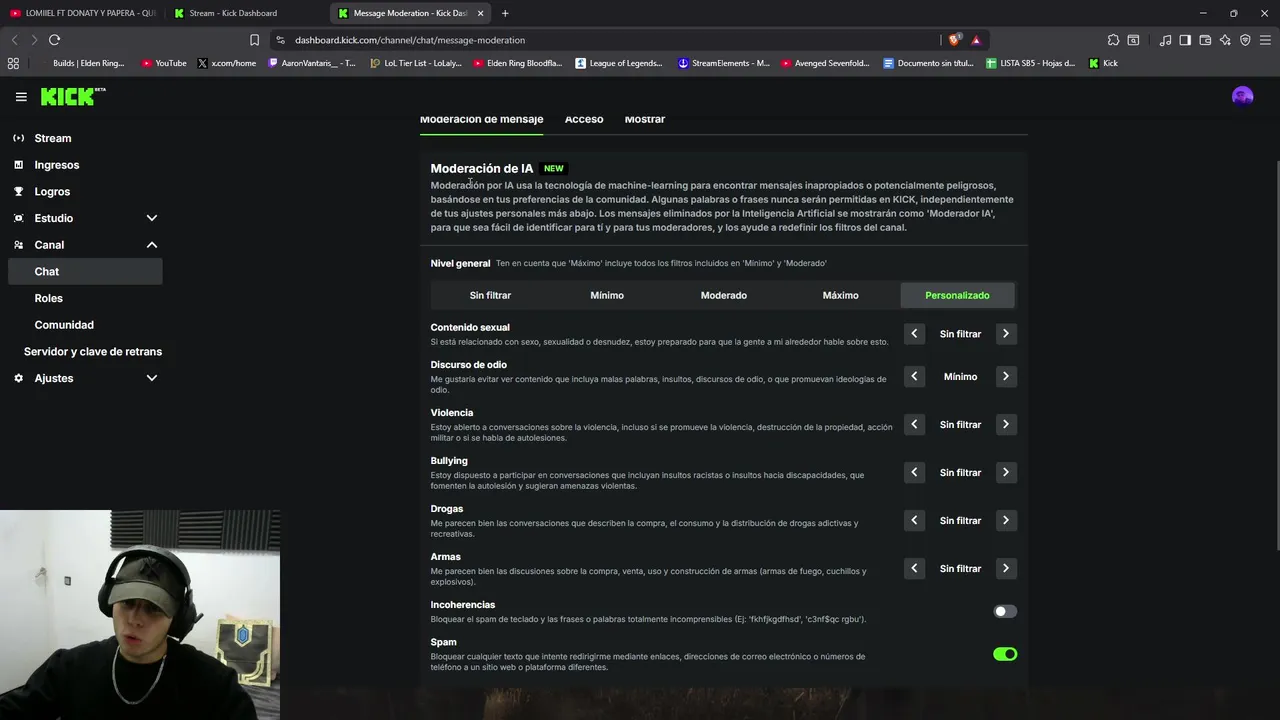Select the Personalizado filter level

tap(957, 295)
